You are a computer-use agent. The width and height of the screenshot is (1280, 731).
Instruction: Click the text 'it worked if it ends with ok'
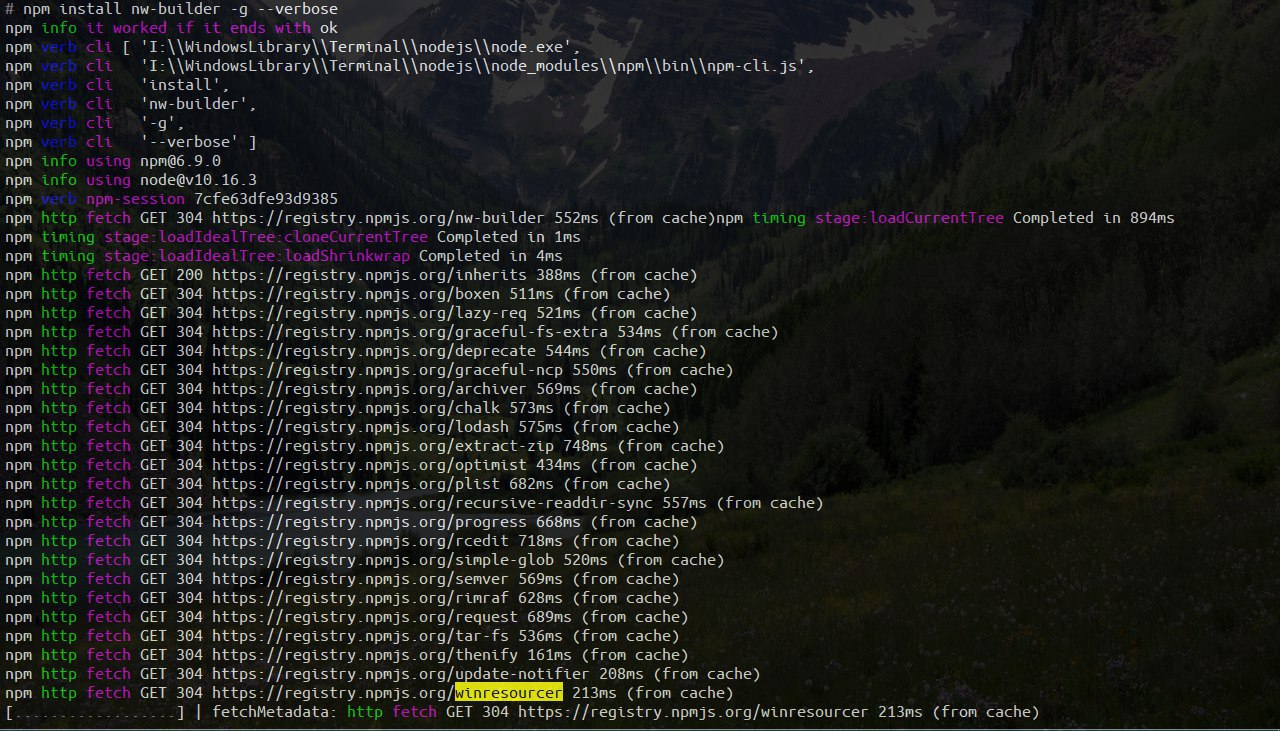[x=212, y=28]
